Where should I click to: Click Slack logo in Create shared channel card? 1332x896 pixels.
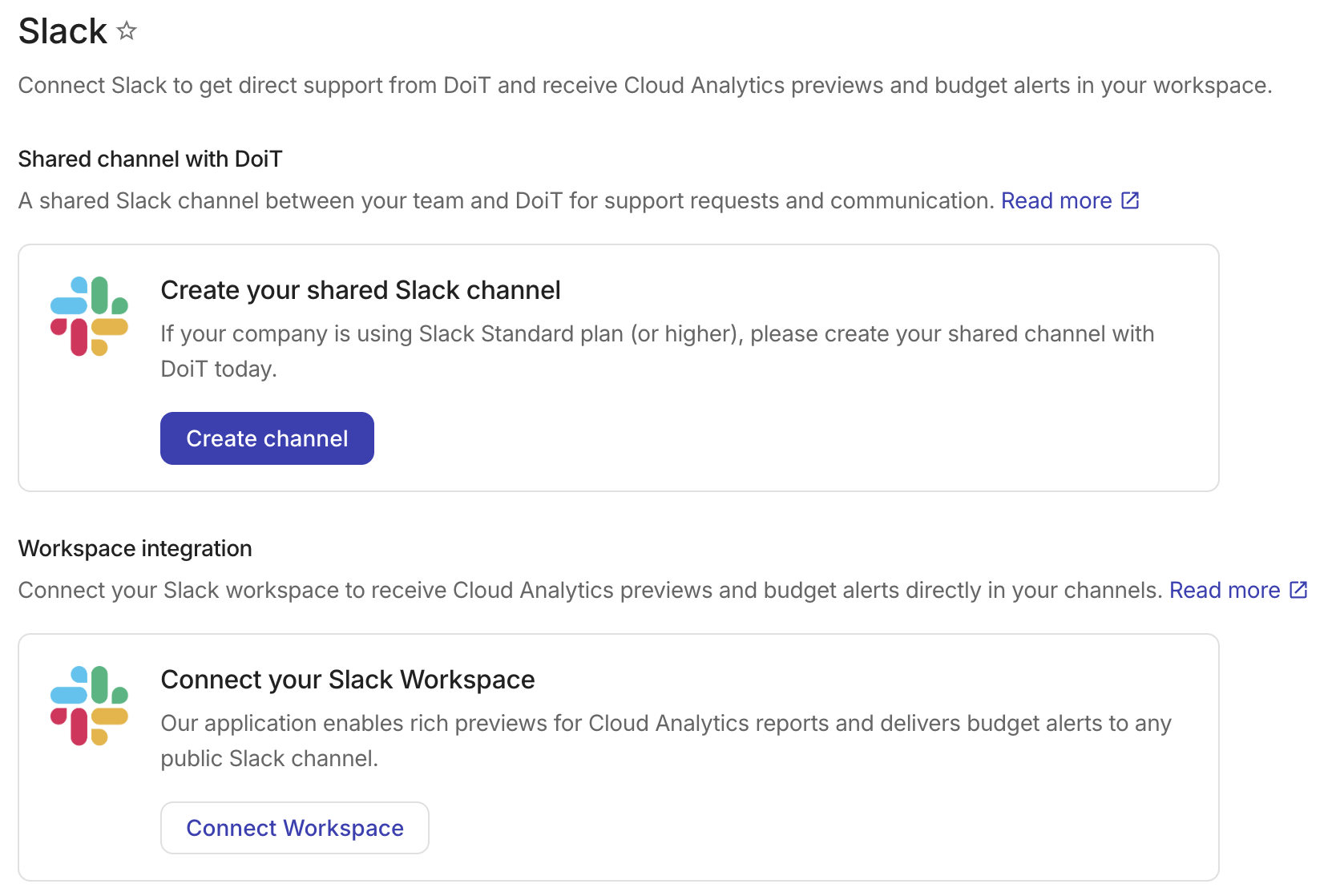[x=89, y=316]
